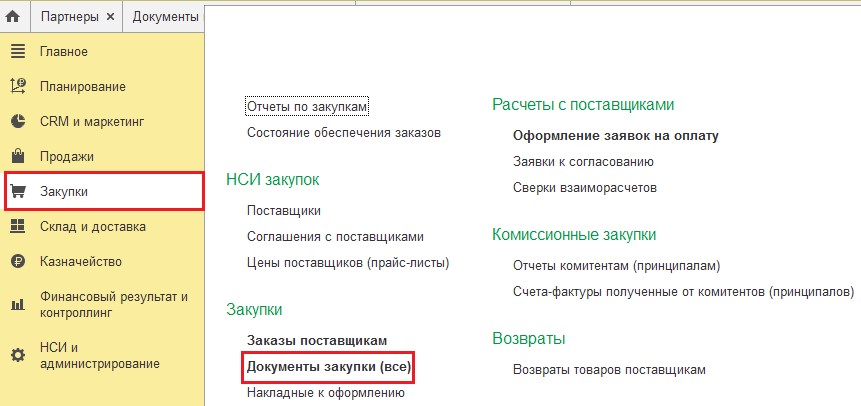Click Оформление заявок на оплату
The height and width of the screenshot is (406, 861).
616,136
